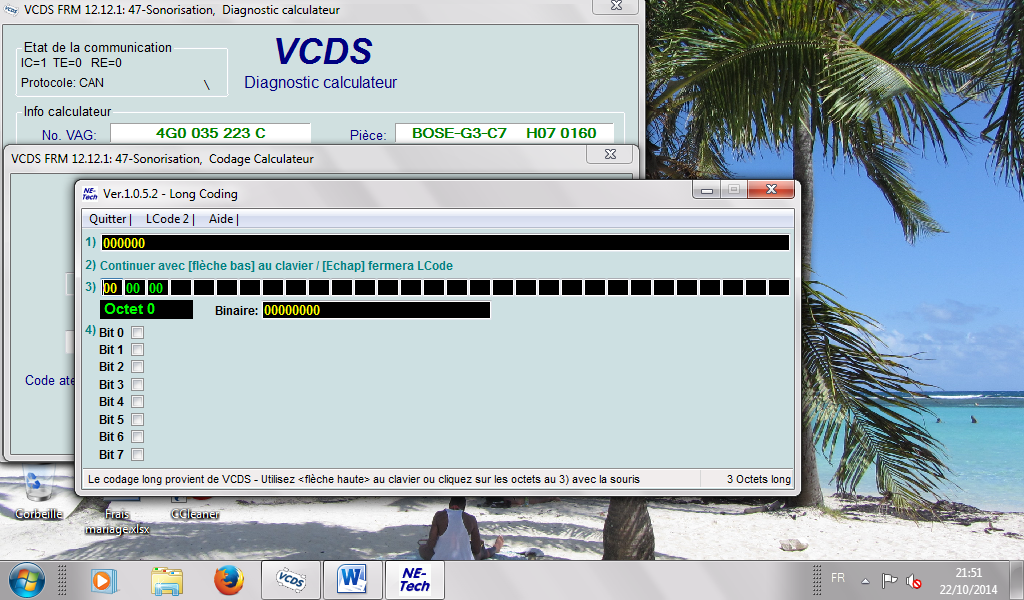Open Microsoft Word from the taskbar
The height and width of the screenshot is (600, 1024).
[x=352, y=579]
